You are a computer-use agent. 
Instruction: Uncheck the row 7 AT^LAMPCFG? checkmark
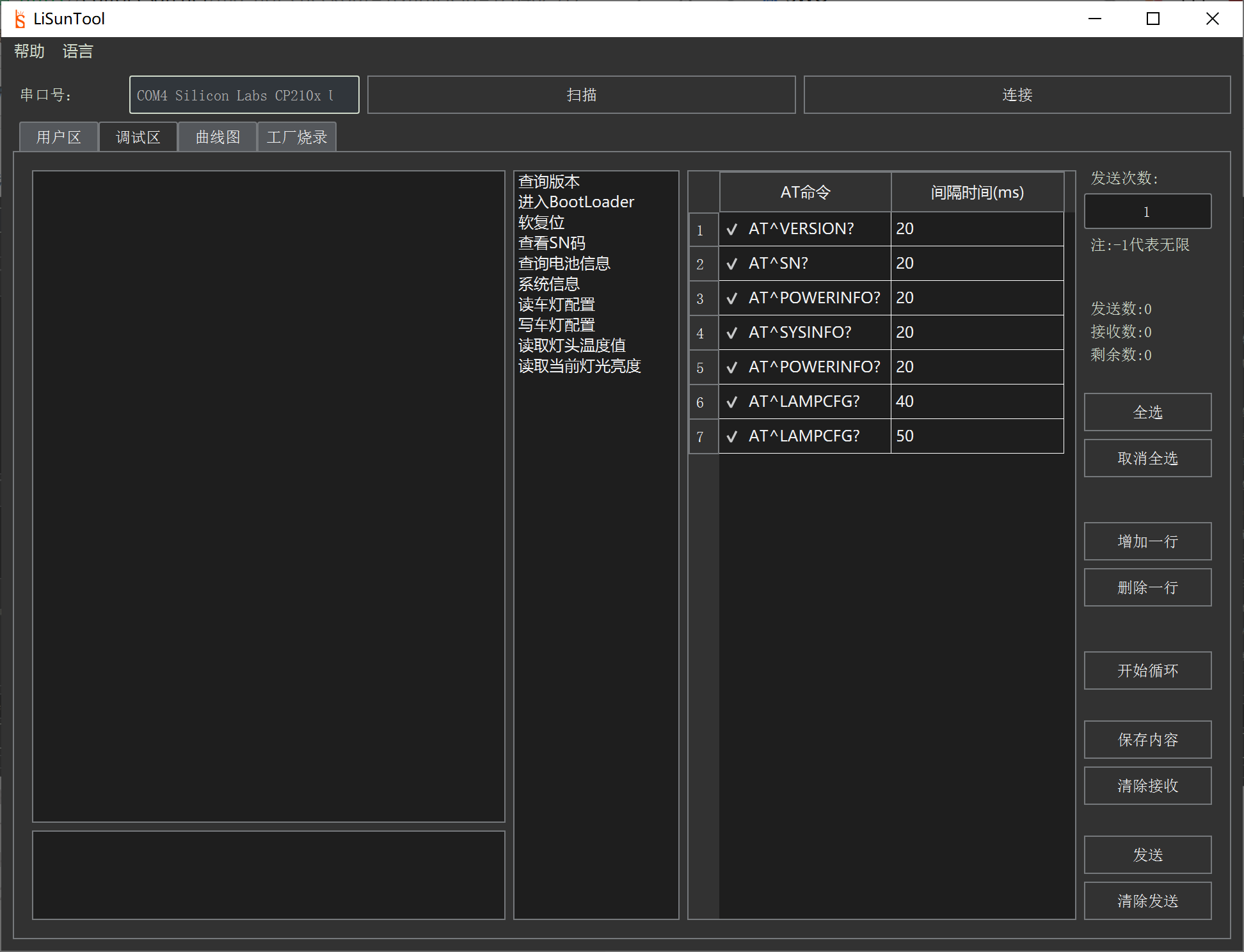click(x=732, y=436)
